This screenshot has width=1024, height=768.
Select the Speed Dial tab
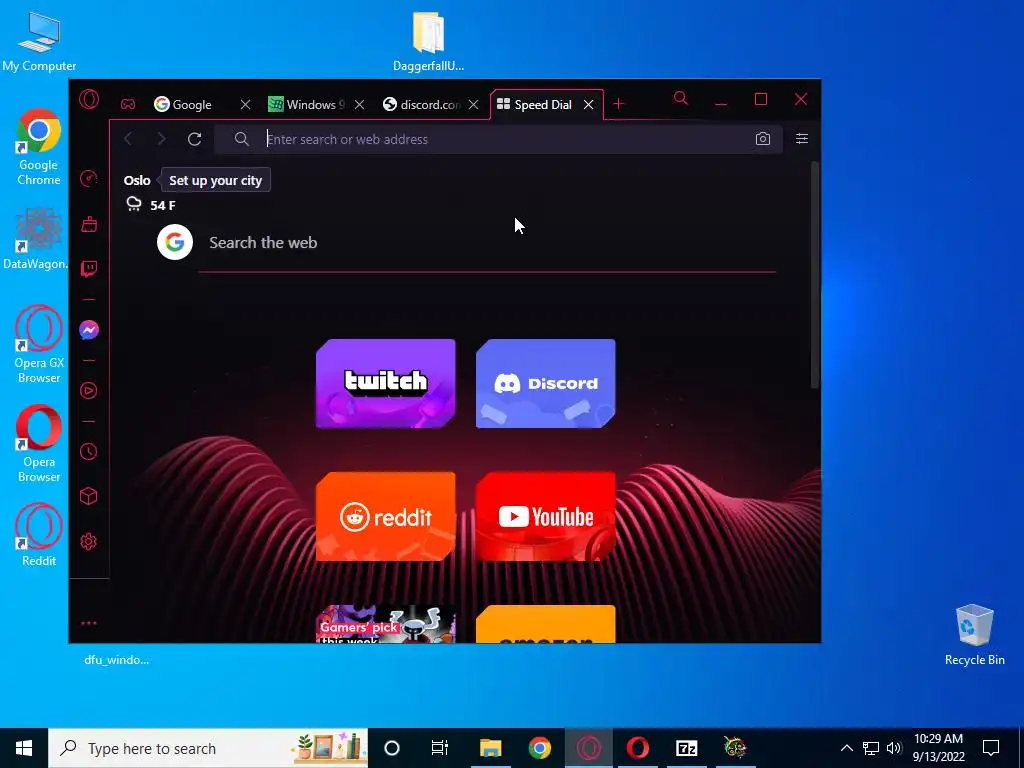(536, 104)
